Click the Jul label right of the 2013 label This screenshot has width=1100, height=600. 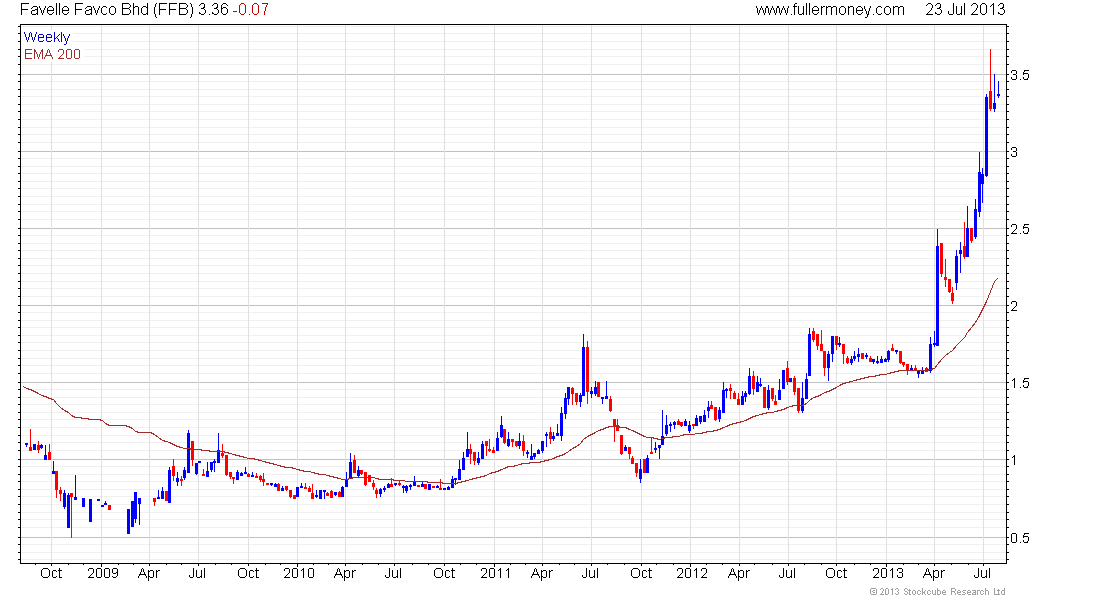point(982,573)
